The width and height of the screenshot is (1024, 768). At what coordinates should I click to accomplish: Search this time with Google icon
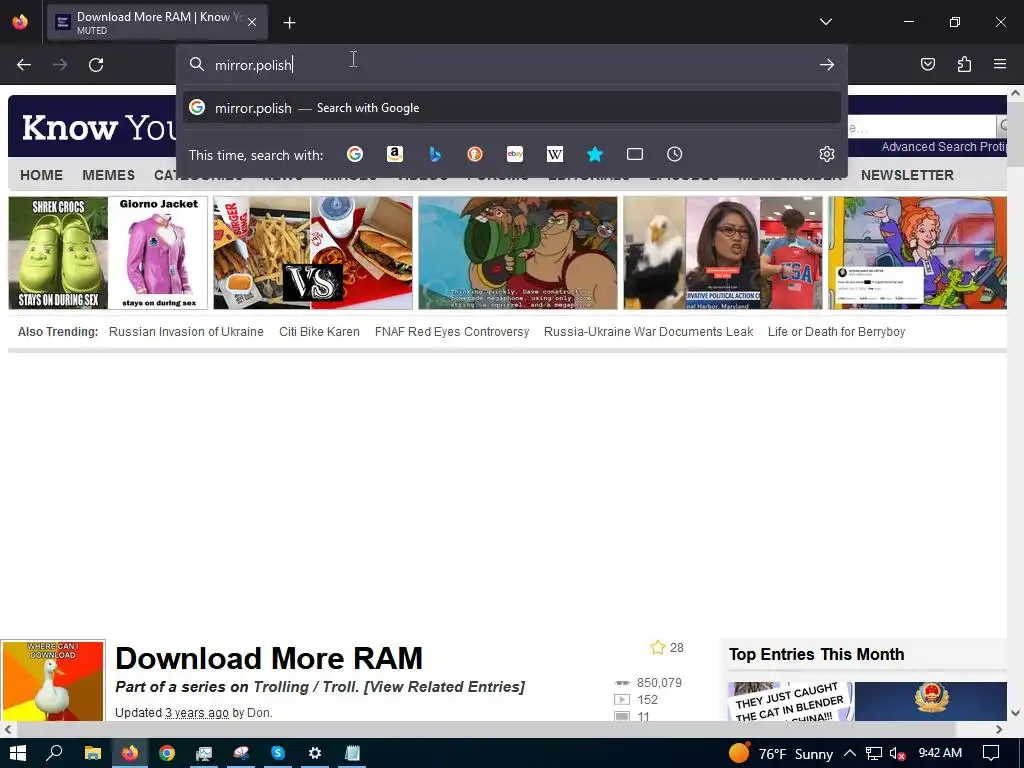coord(355,154)
